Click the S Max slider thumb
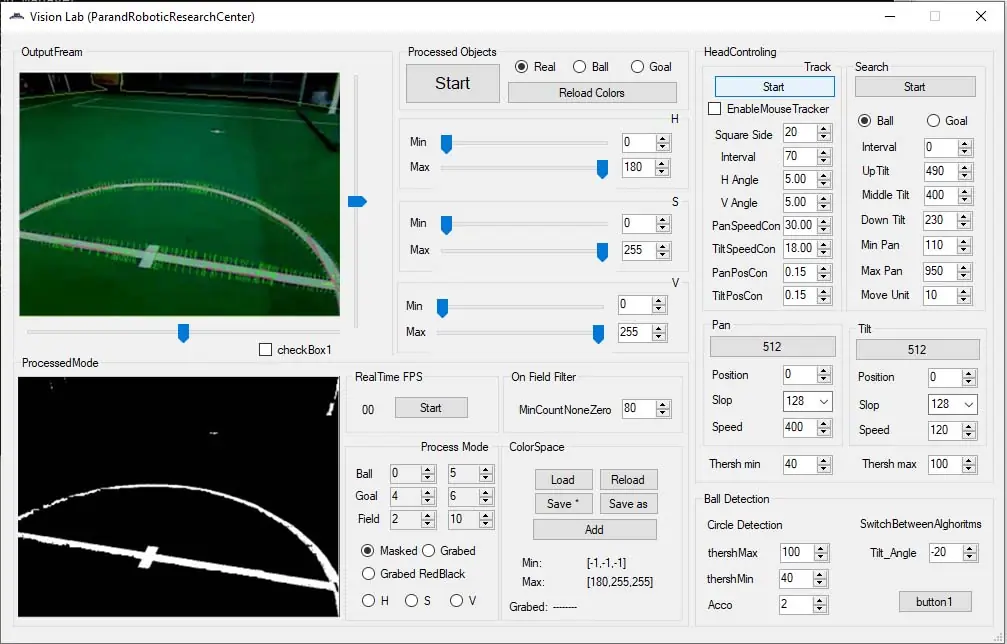 [602, 252]
